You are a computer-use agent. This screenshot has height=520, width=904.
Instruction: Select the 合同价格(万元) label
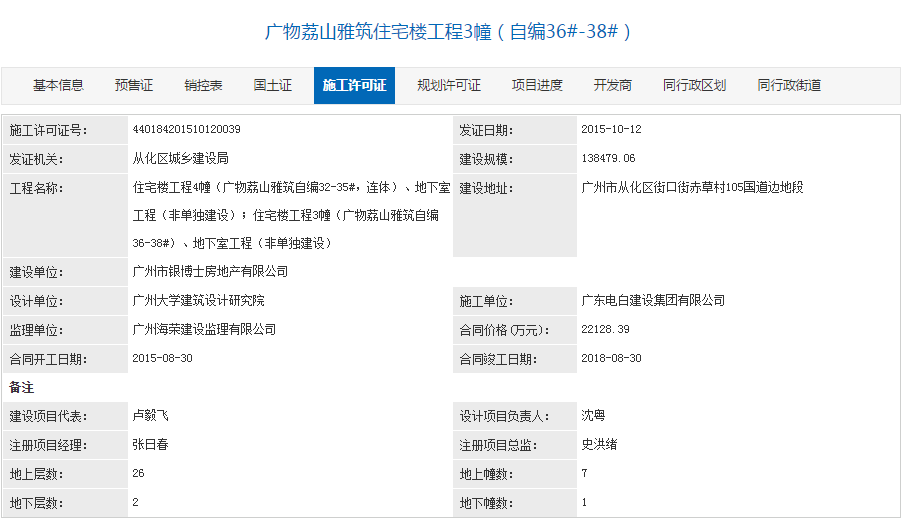pyautogui.click(x=504, y=330)
